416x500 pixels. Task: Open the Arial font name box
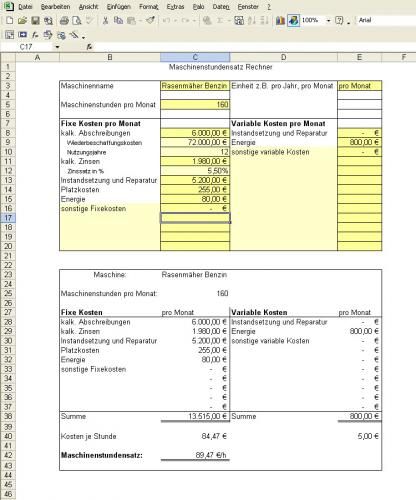click(x=386, y=20)
